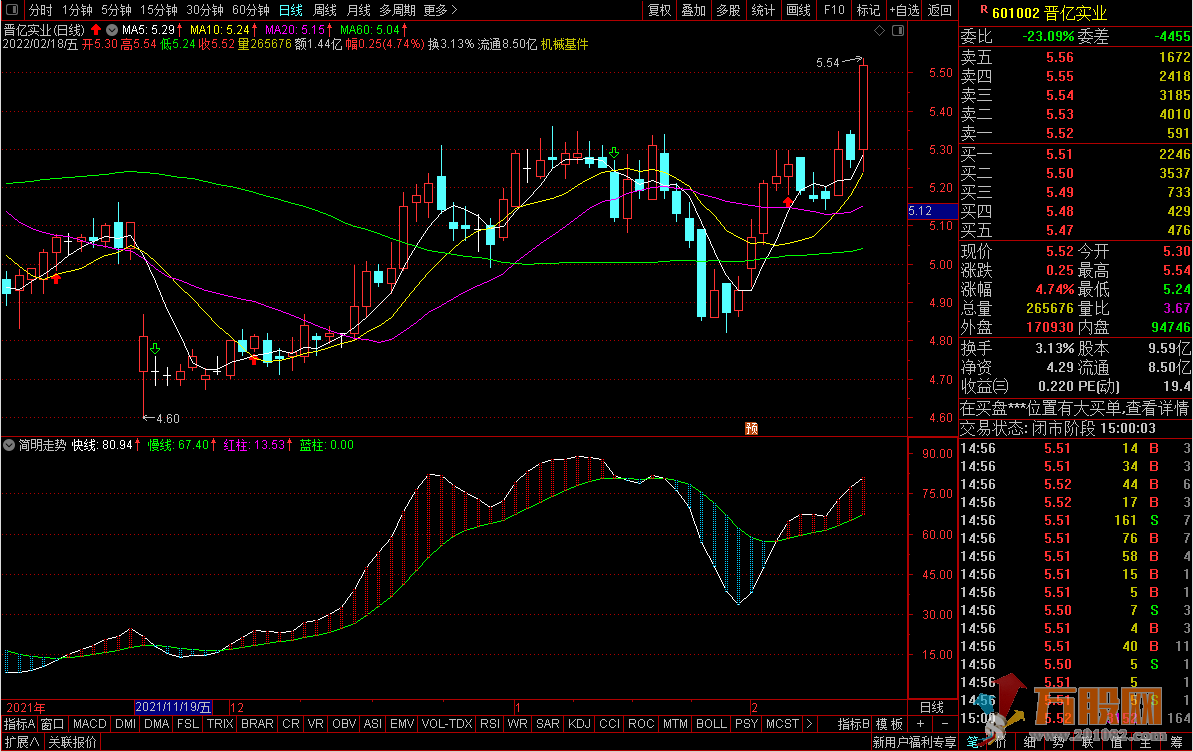Select the 指标B tab
The width and height of the screenshot is (1193, 752).
pos(854,724)
